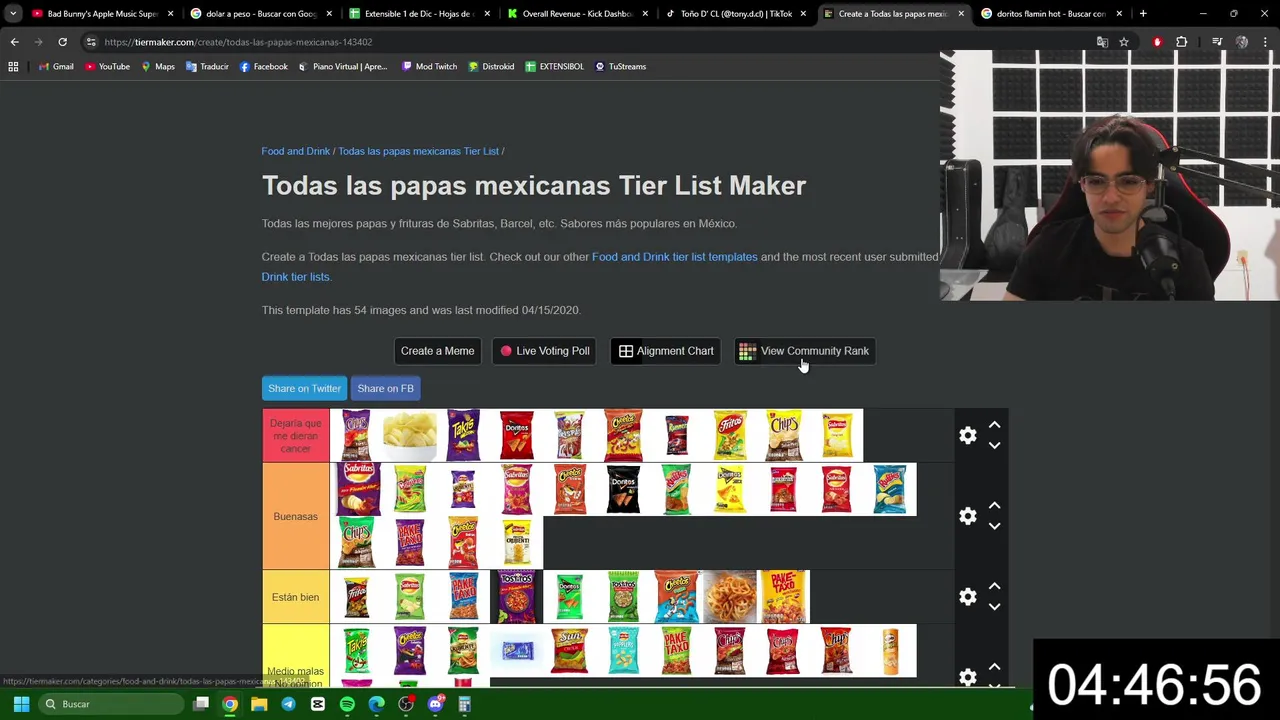Open the Chrome tab search dropdown
The height and width of the screenshot is (720, 1280).
click(x=13, y=14)
